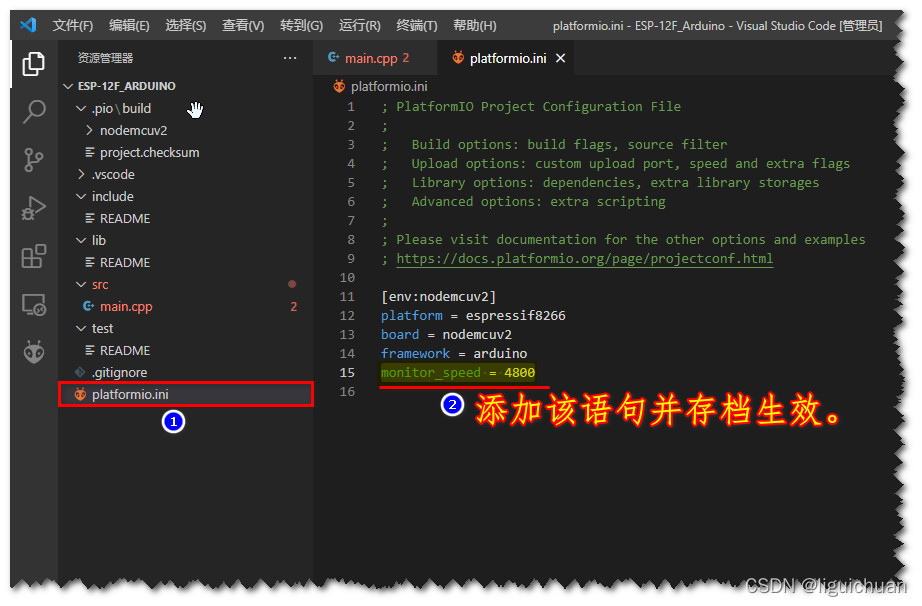Image resolution: width=922 pixels, height=606 pixels.
Task: Collapse the src folder
Action: coord(81,284)
